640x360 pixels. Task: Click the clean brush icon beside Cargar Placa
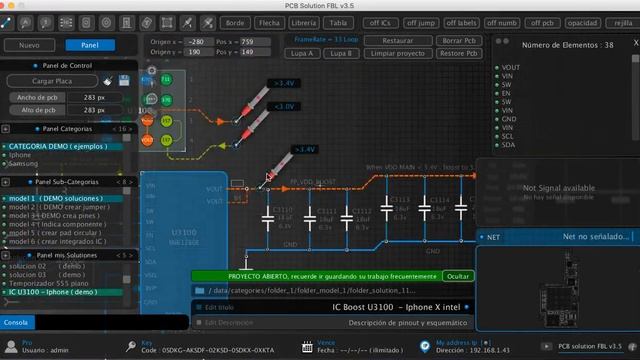point(108,81)
